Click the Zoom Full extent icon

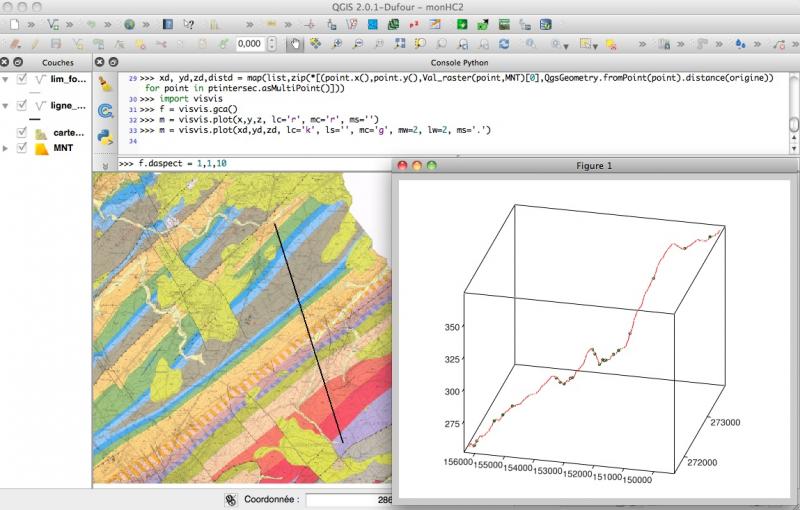pyautogui.click(x=399, y=44)
